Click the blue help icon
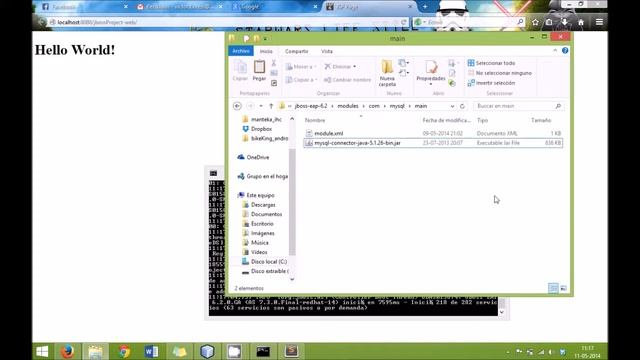The height and width of the screenshot is (360, 640). tap(565, 50)
